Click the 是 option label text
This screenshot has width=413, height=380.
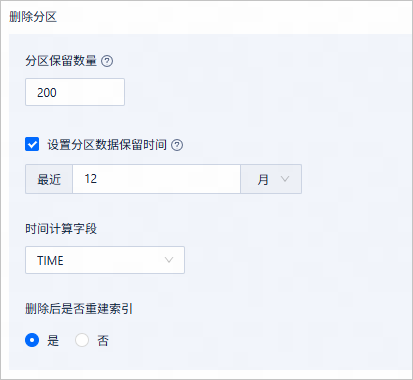coord(53,341)
